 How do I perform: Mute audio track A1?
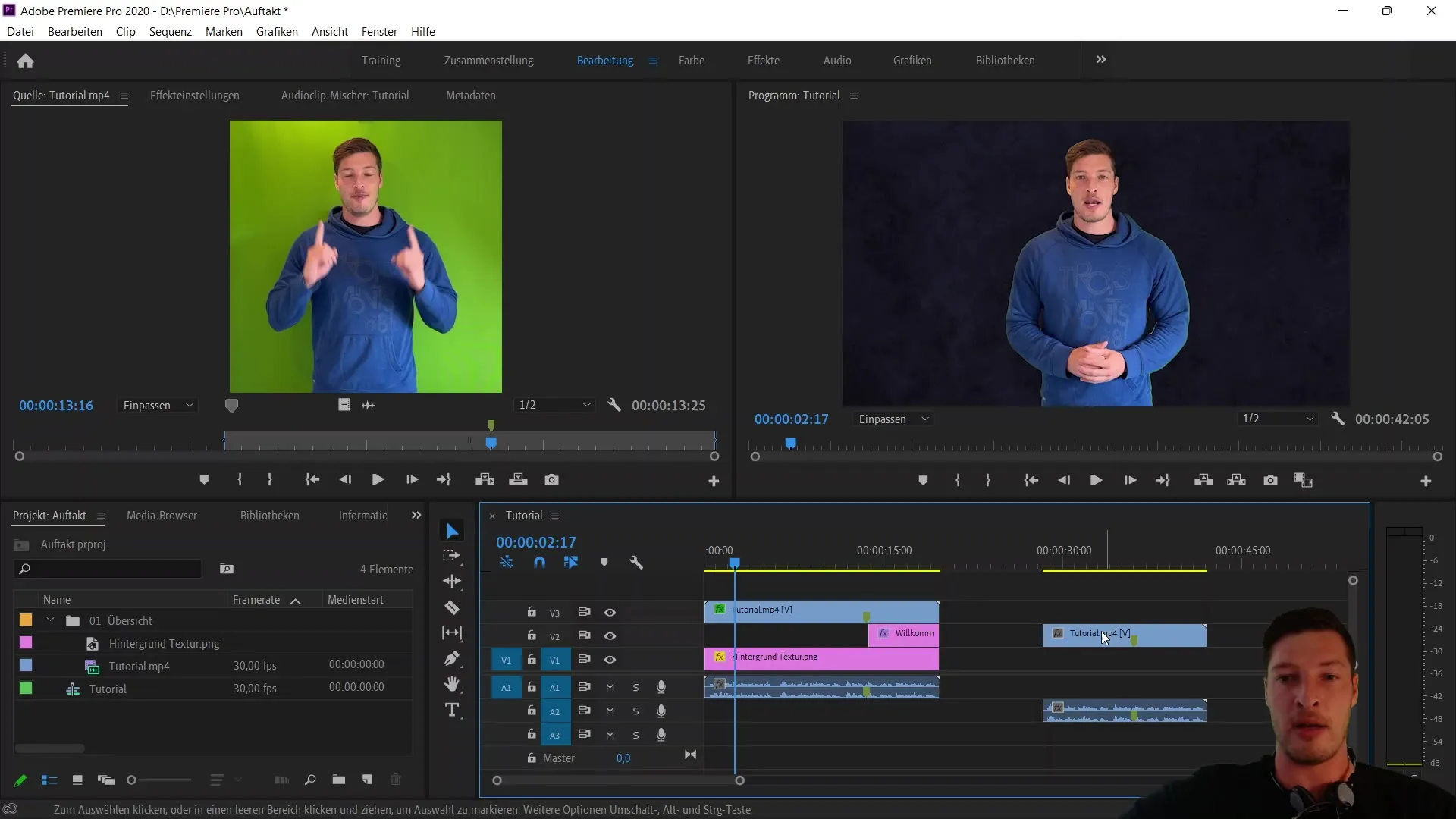610,687
